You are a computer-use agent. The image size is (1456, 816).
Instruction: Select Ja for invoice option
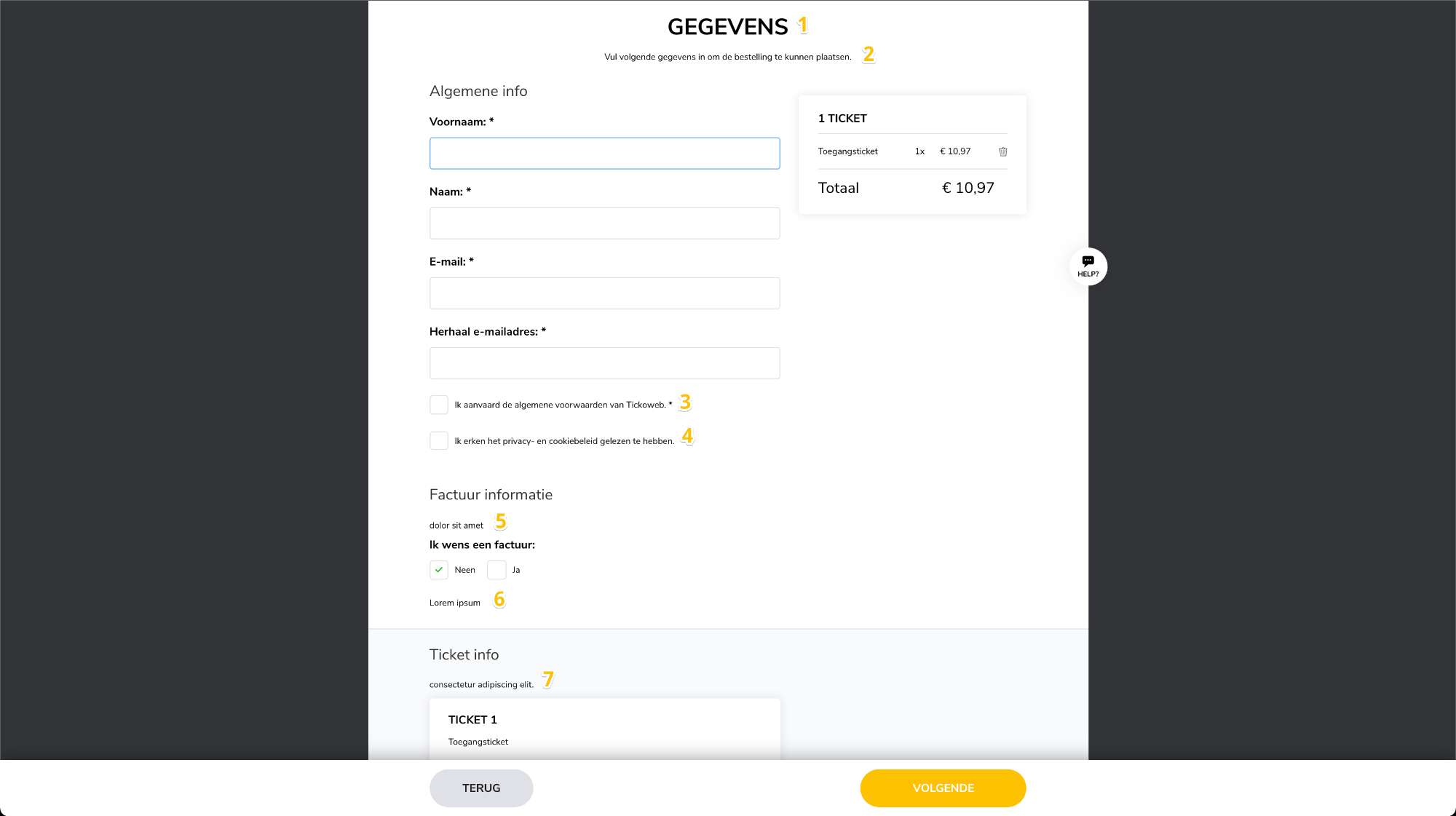496,570
